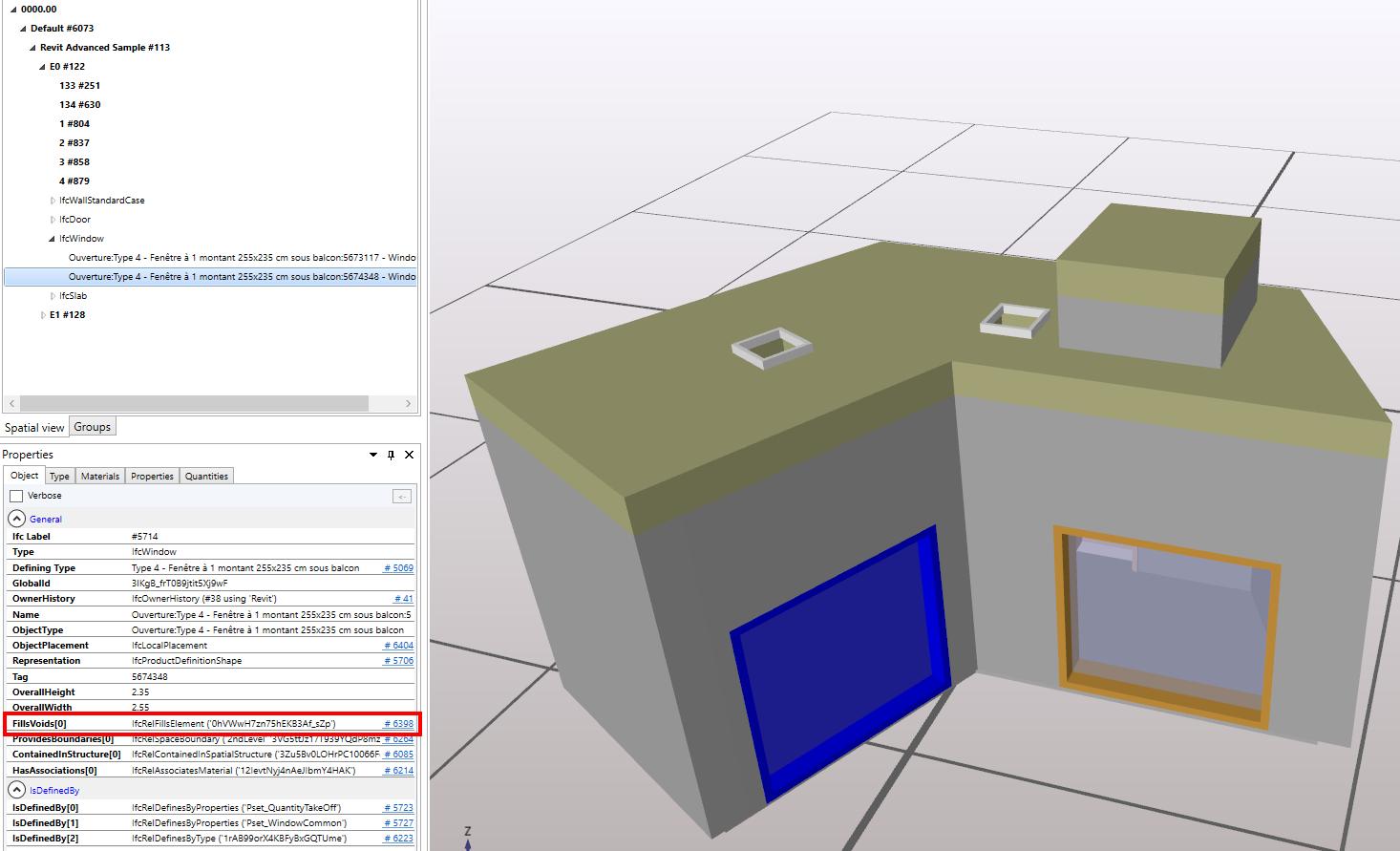Follow the #6223 IsDefinedBy[2] link
Screen dimensions: 1400x851
398,839
